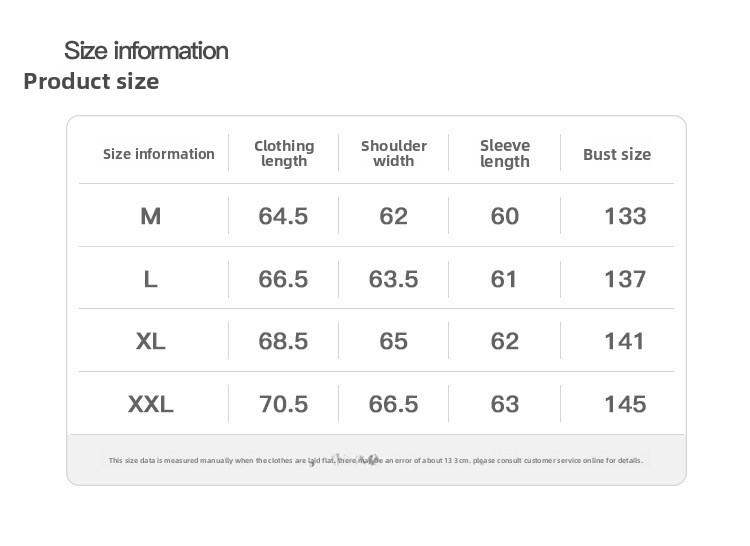Select the 133 bust size value

coord(625,216)
